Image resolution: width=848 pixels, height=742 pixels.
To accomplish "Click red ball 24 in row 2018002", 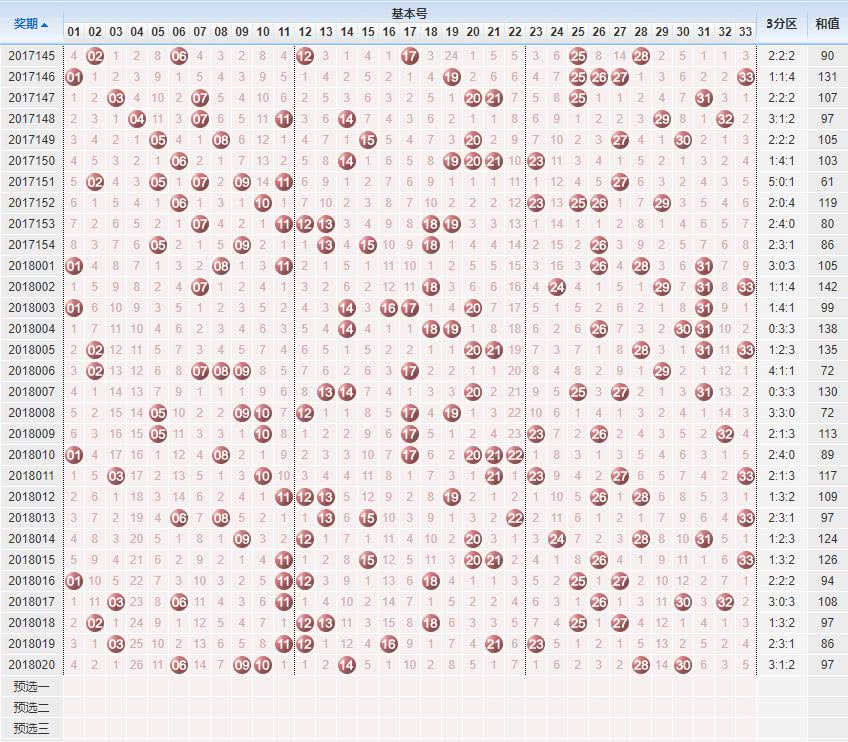I will coord(557,287).
